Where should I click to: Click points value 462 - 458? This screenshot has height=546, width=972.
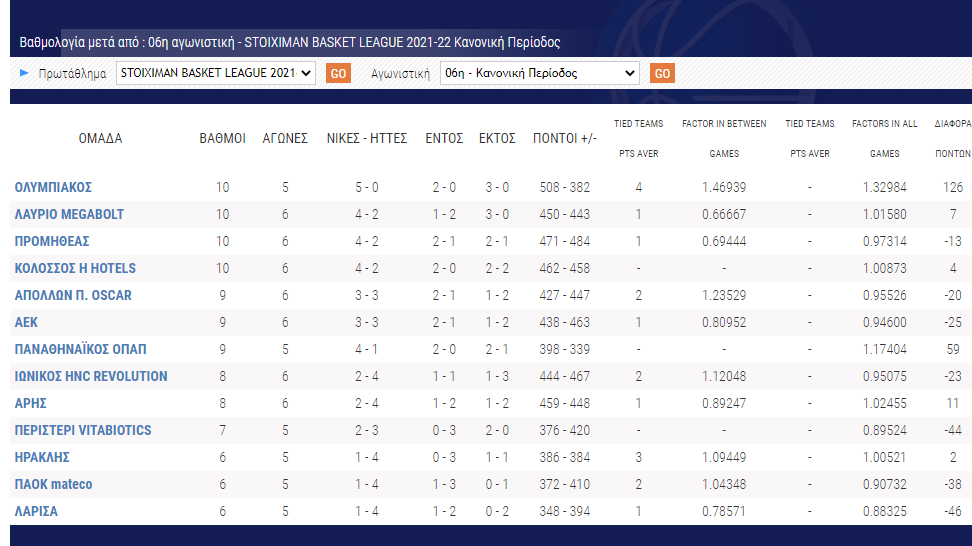pos(565,268)
